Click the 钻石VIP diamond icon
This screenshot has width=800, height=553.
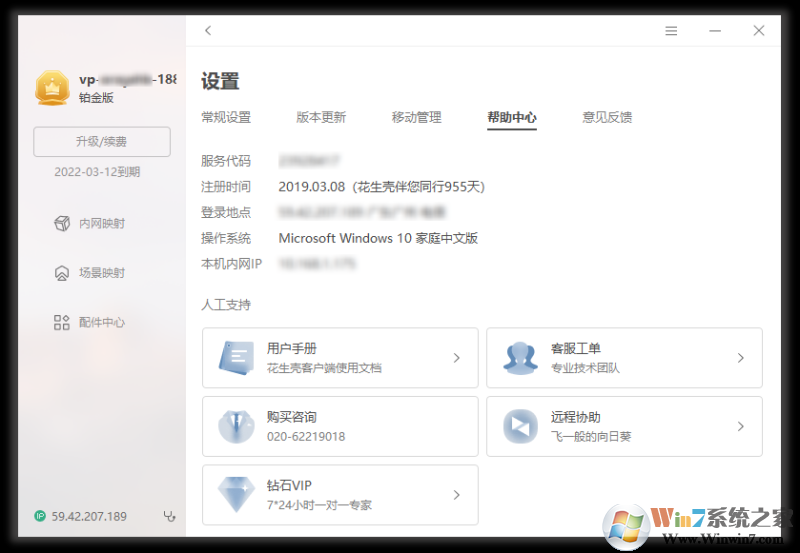[x=236, y=494]
